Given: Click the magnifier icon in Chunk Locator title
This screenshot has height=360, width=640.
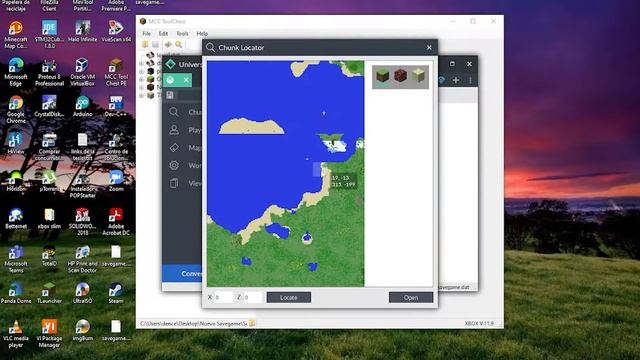Looking at the screenshot, I should pyautogui.click(x=210, y=48).
